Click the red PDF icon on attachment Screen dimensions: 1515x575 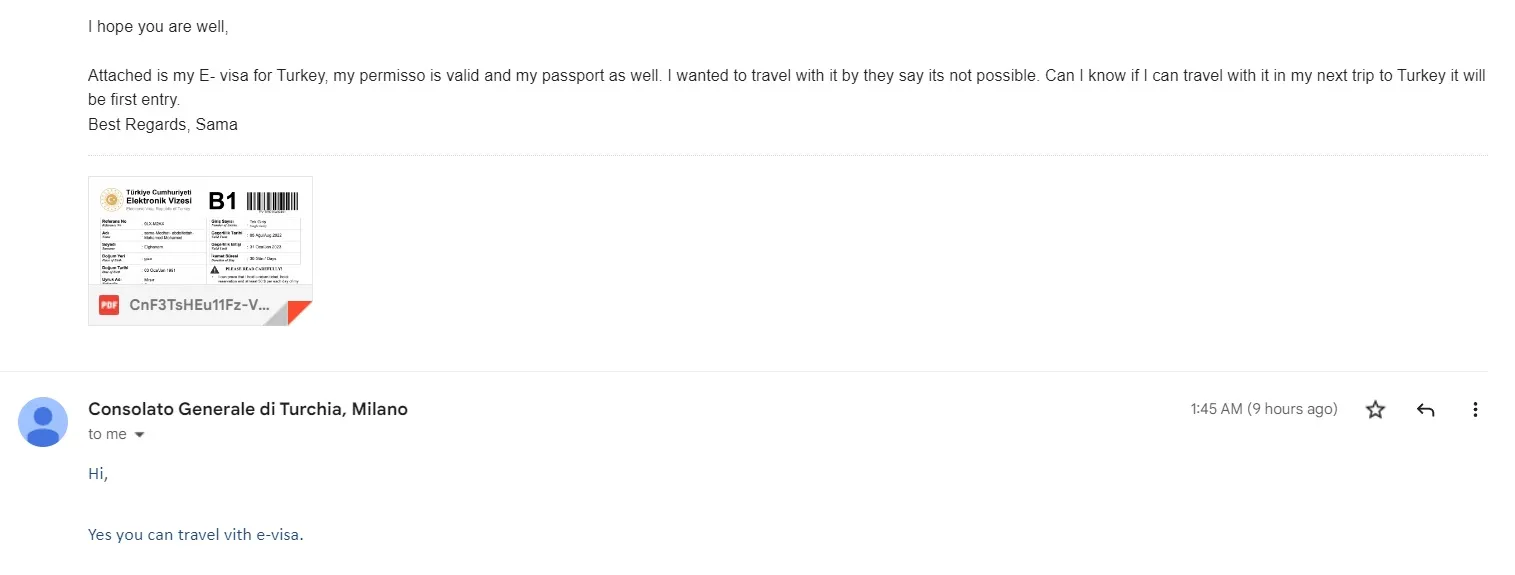(x=109, y=305)
